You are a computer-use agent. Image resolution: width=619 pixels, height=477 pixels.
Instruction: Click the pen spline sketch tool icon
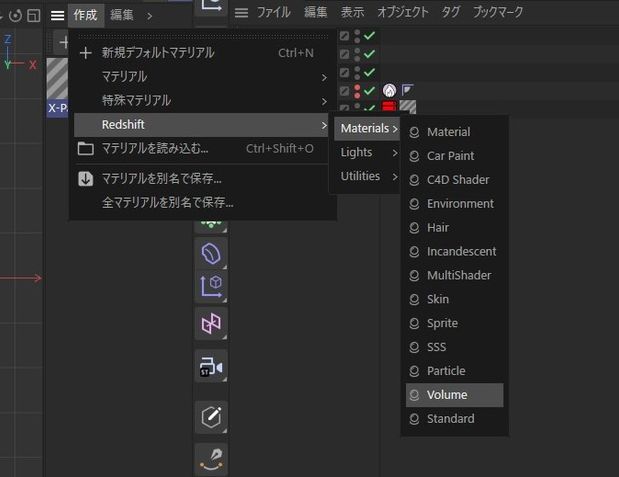211,459
